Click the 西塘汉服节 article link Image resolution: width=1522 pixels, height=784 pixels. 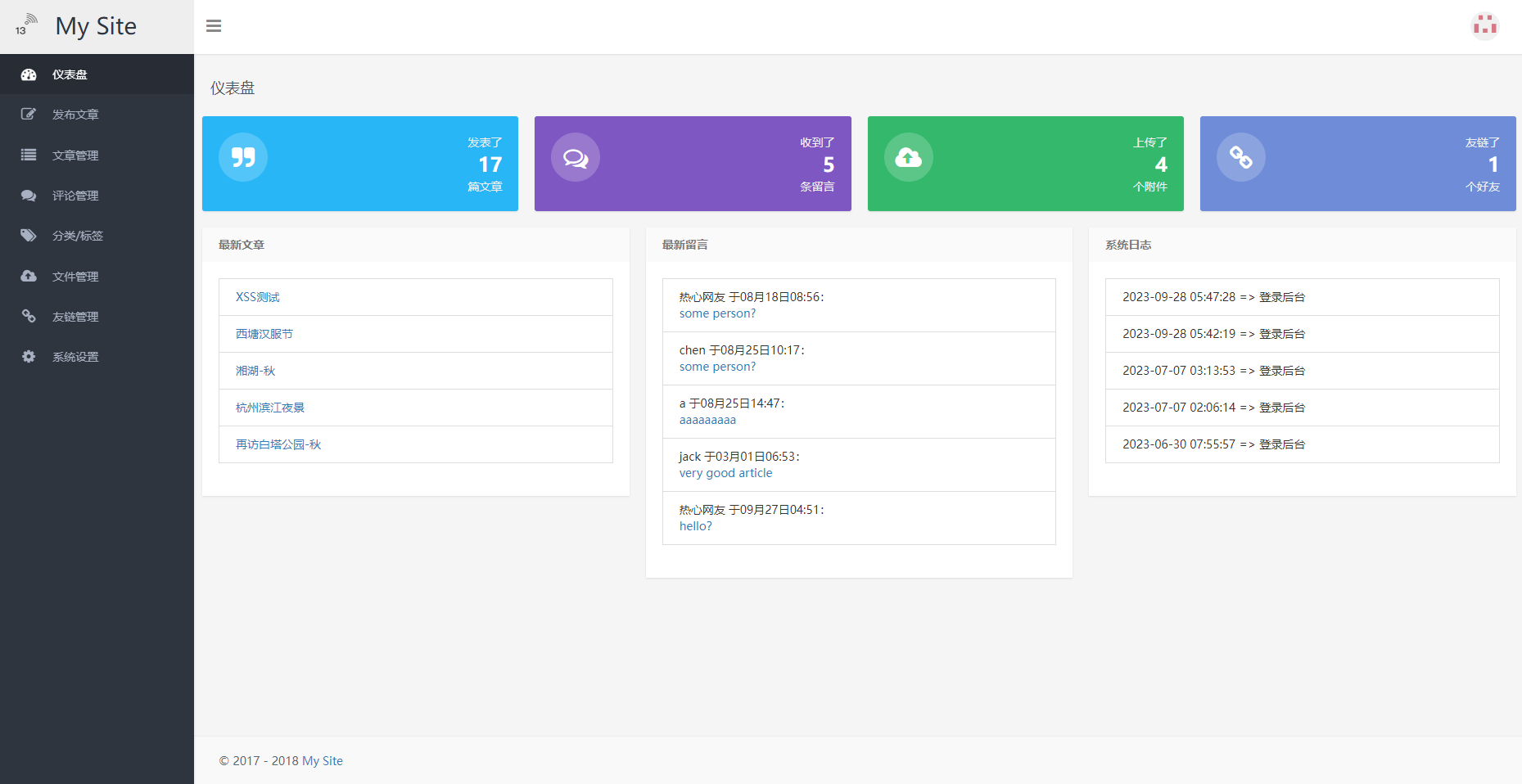[x=263, y=333]
